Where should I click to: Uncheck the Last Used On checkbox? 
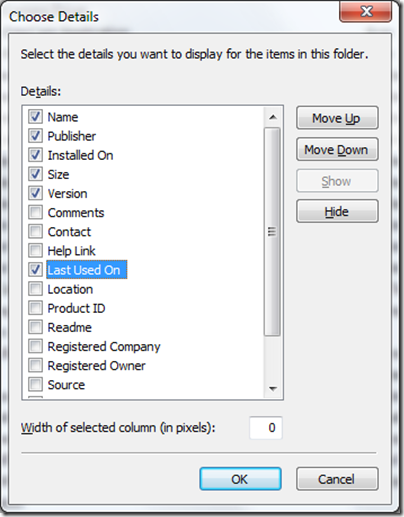pos(35,270)
